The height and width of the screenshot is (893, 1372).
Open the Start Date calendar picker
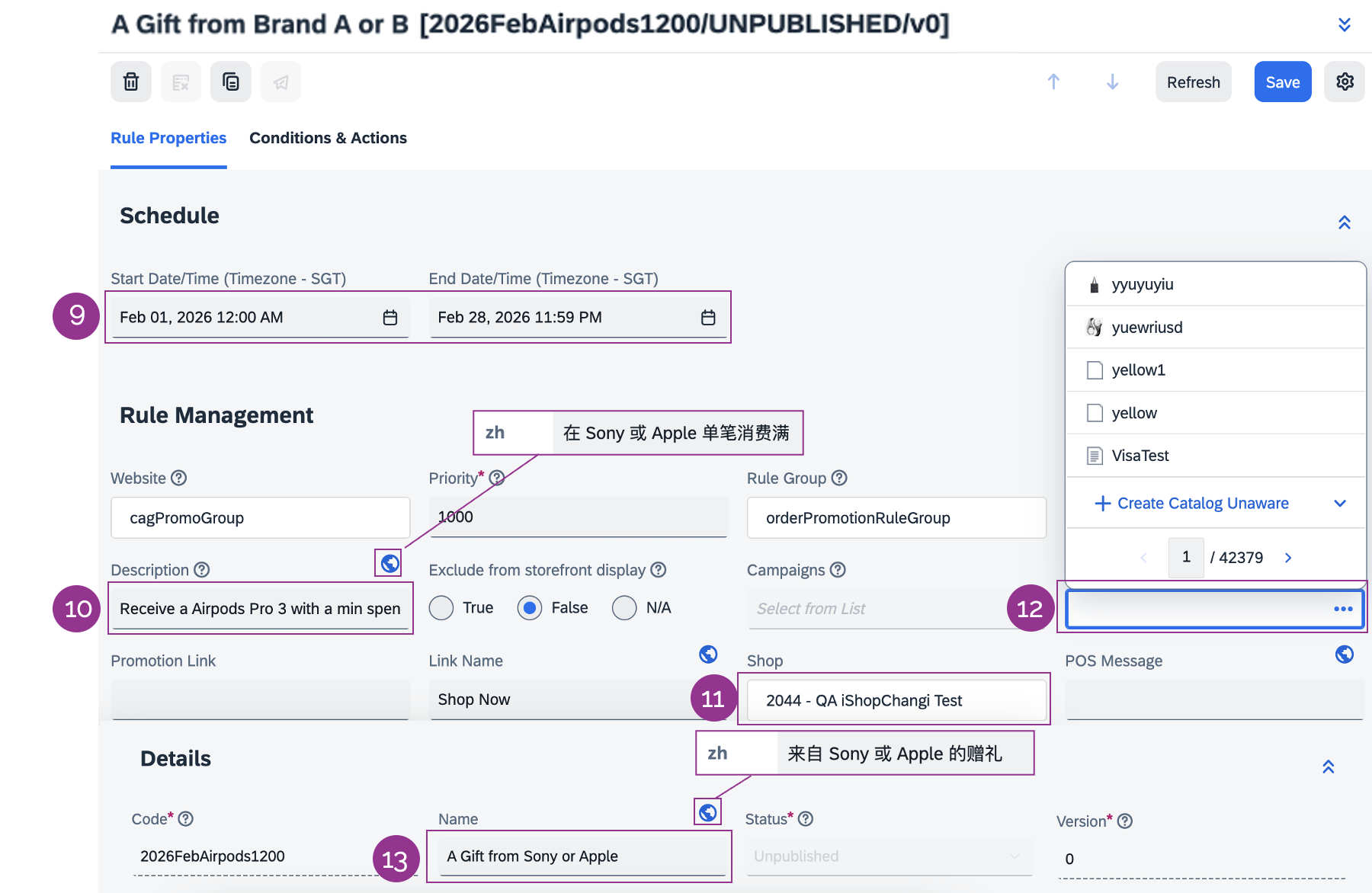(390, 318)
